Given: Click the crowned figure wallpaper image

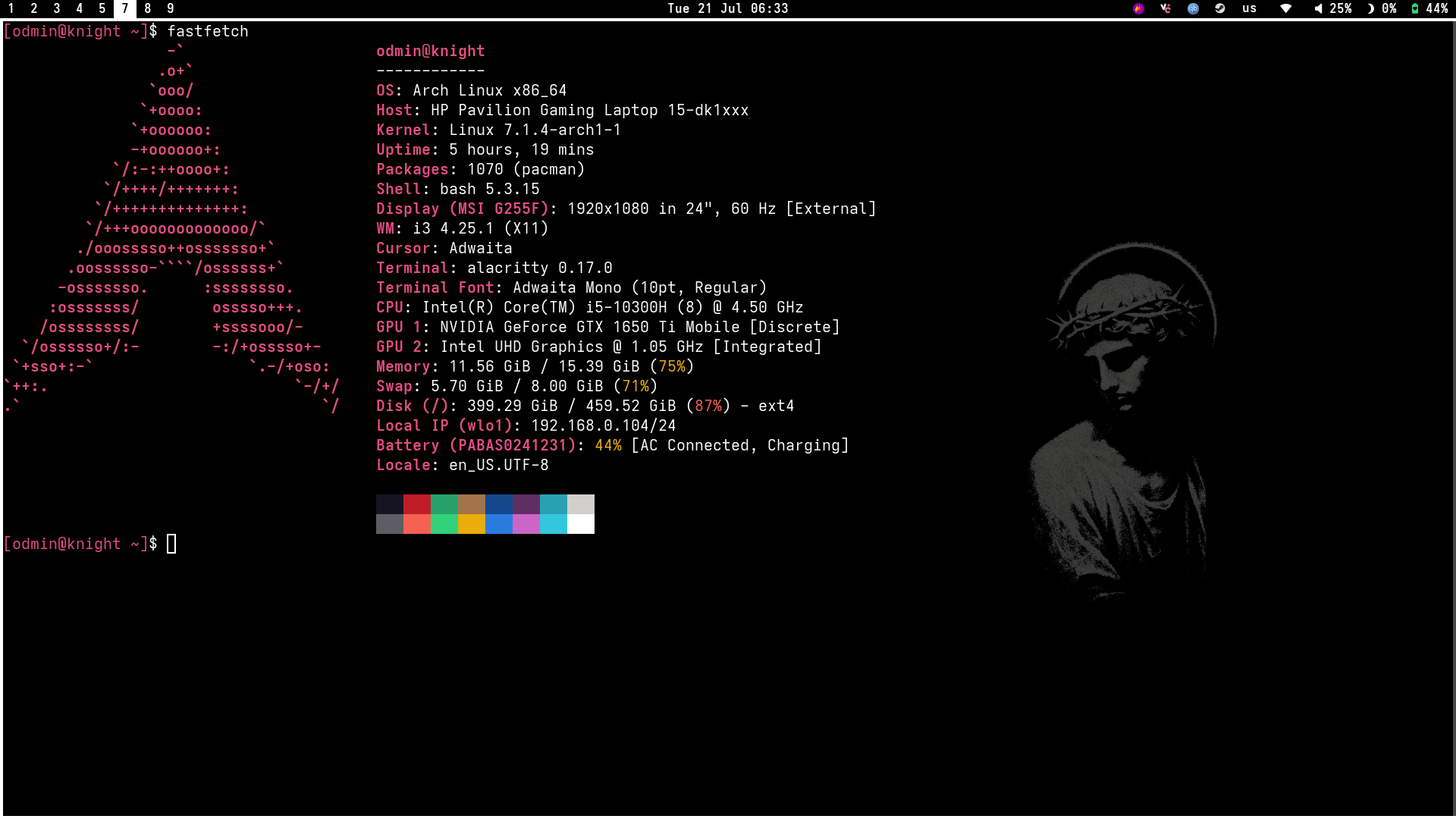Looking at the screenshot, I should pyautogui.click(x=1122, y=421).
